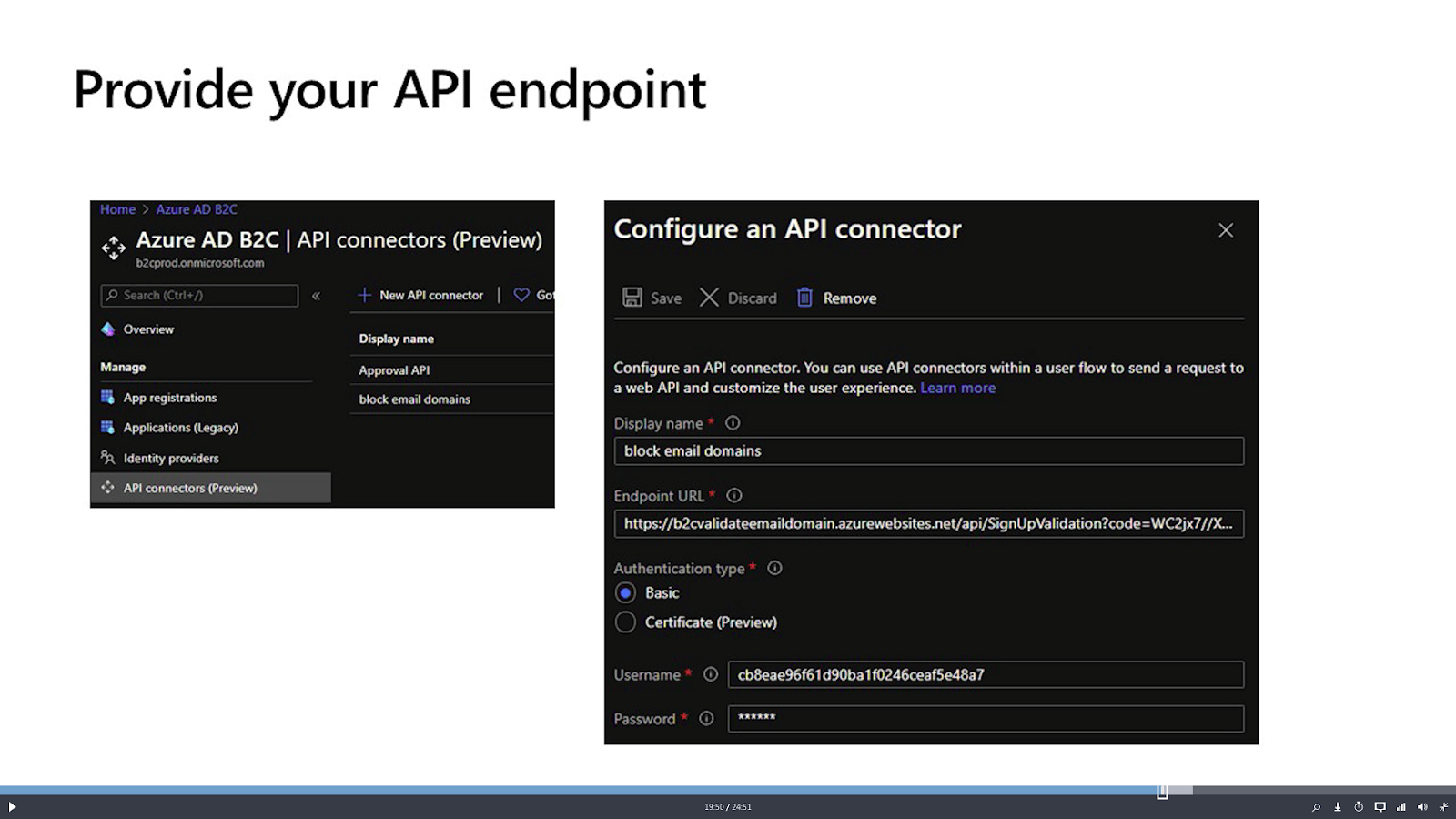Viewport: 1456px width, 819px height.
Task: Click the Password info icon
Action: click(x=706, y=718)
